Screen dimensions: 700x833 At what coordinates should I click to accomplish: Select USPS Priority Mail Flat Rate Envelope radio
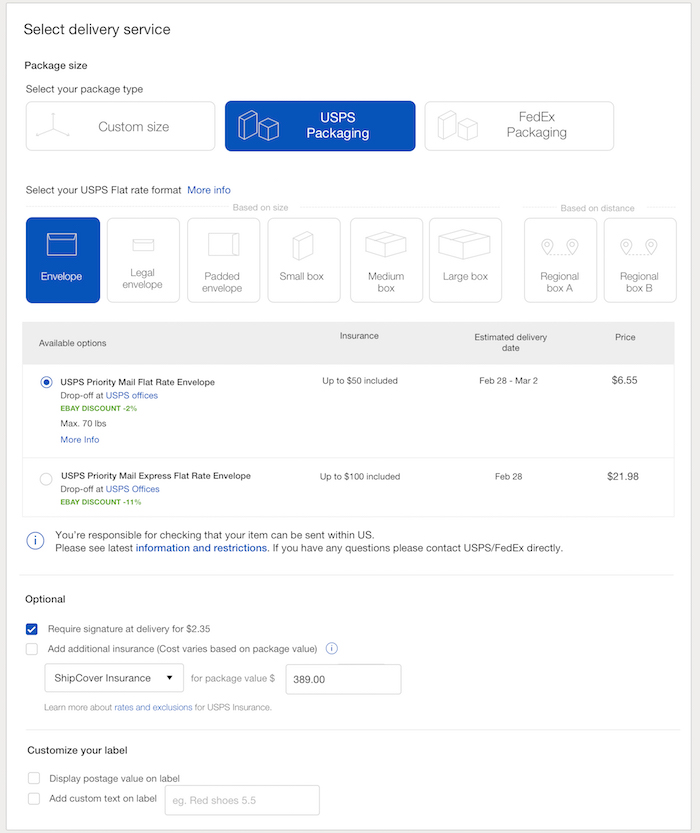tap(47, 382)
